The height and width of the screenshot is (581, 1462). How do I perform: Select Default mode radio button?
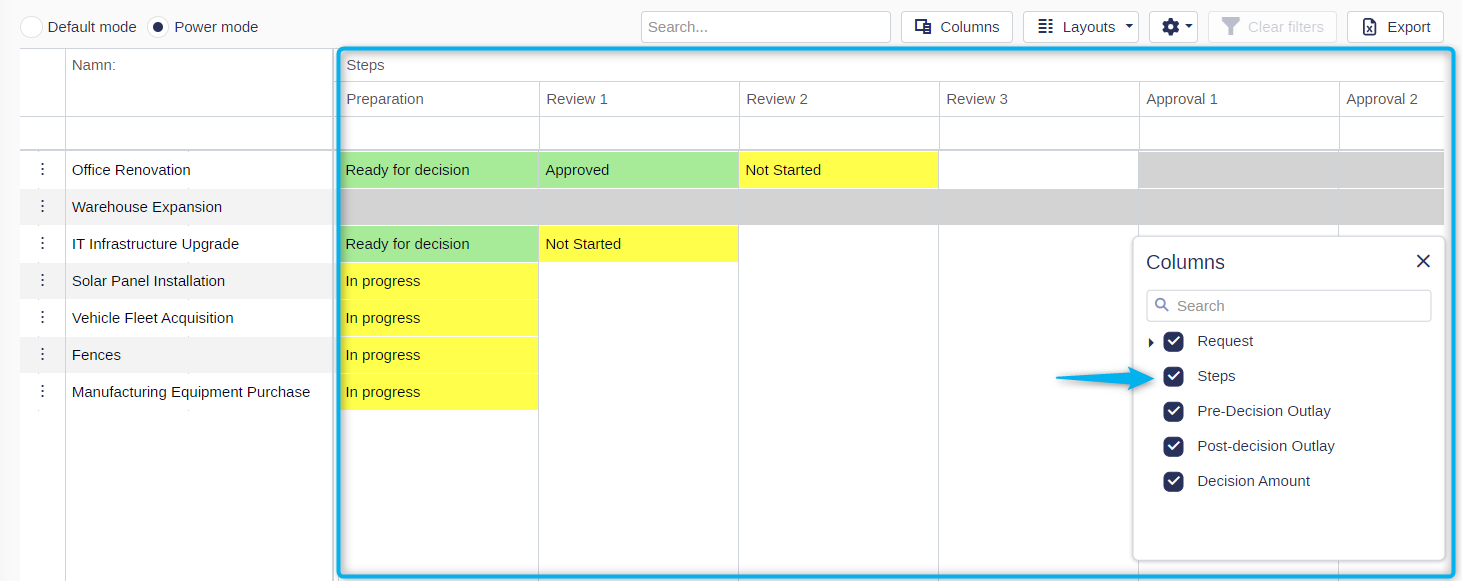(x=32, y=27)
